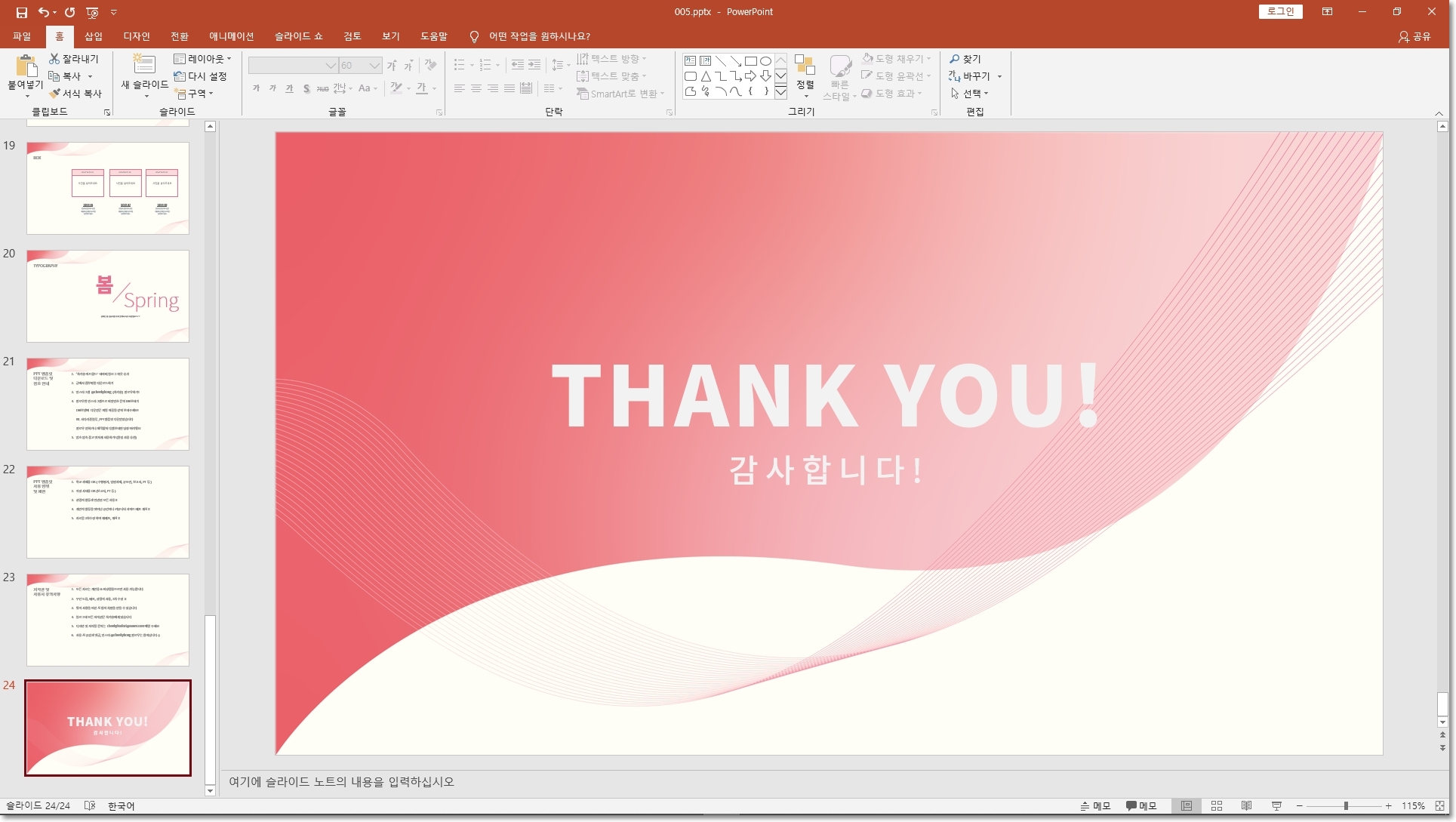Click the Clear All Formatting icon
The image size is (1456, 822).
(431, 65)
